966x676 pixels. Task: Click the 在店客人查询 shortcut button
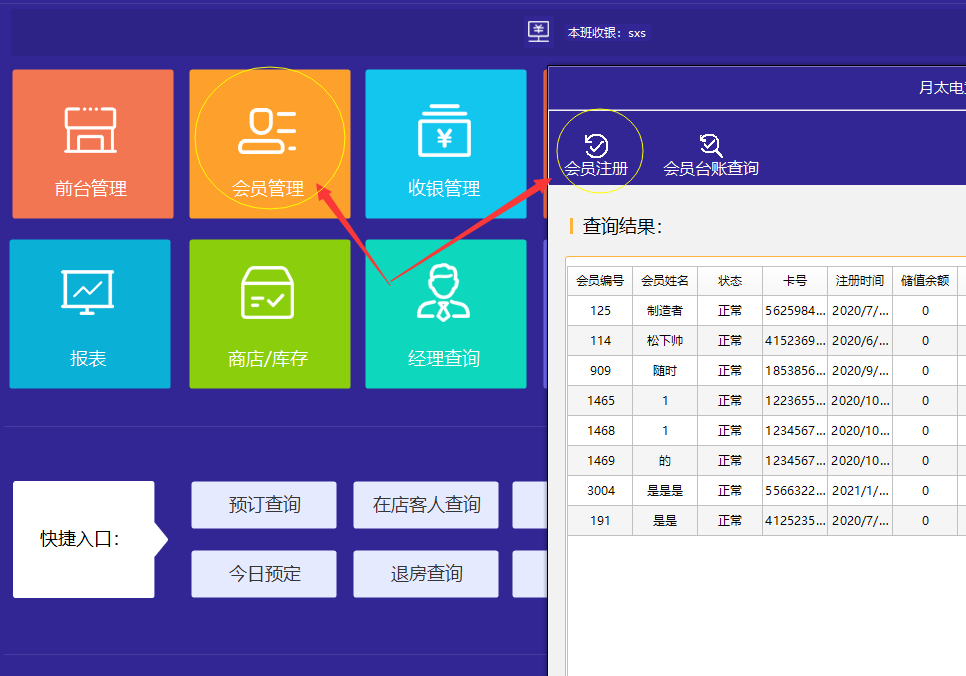[x=426, y=505]
